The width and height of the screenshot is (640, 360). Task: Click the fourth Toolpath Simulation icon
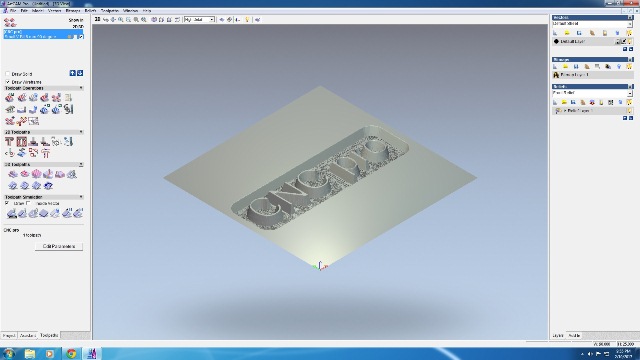[x=44, y=213]
